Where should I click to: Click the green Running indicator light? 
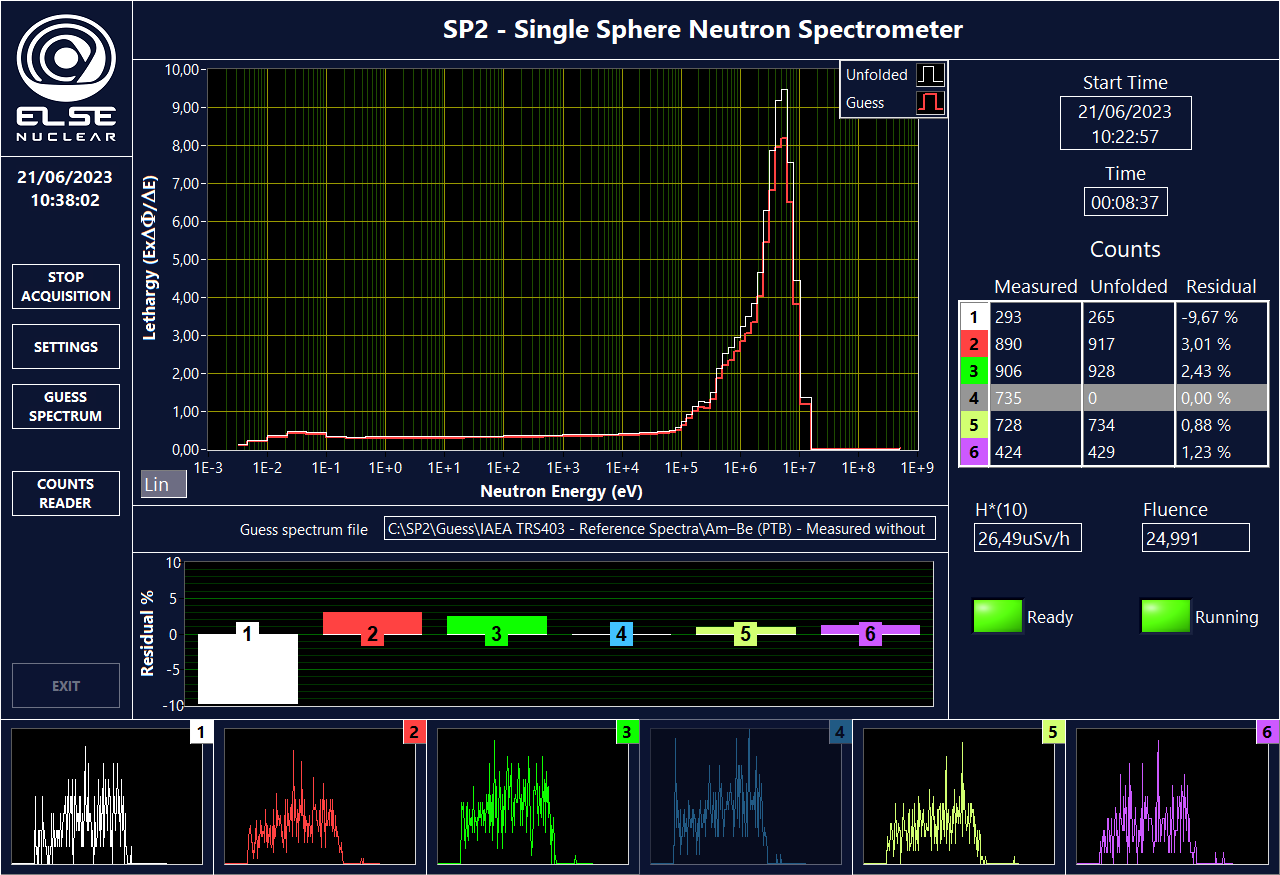(1165, 617)
